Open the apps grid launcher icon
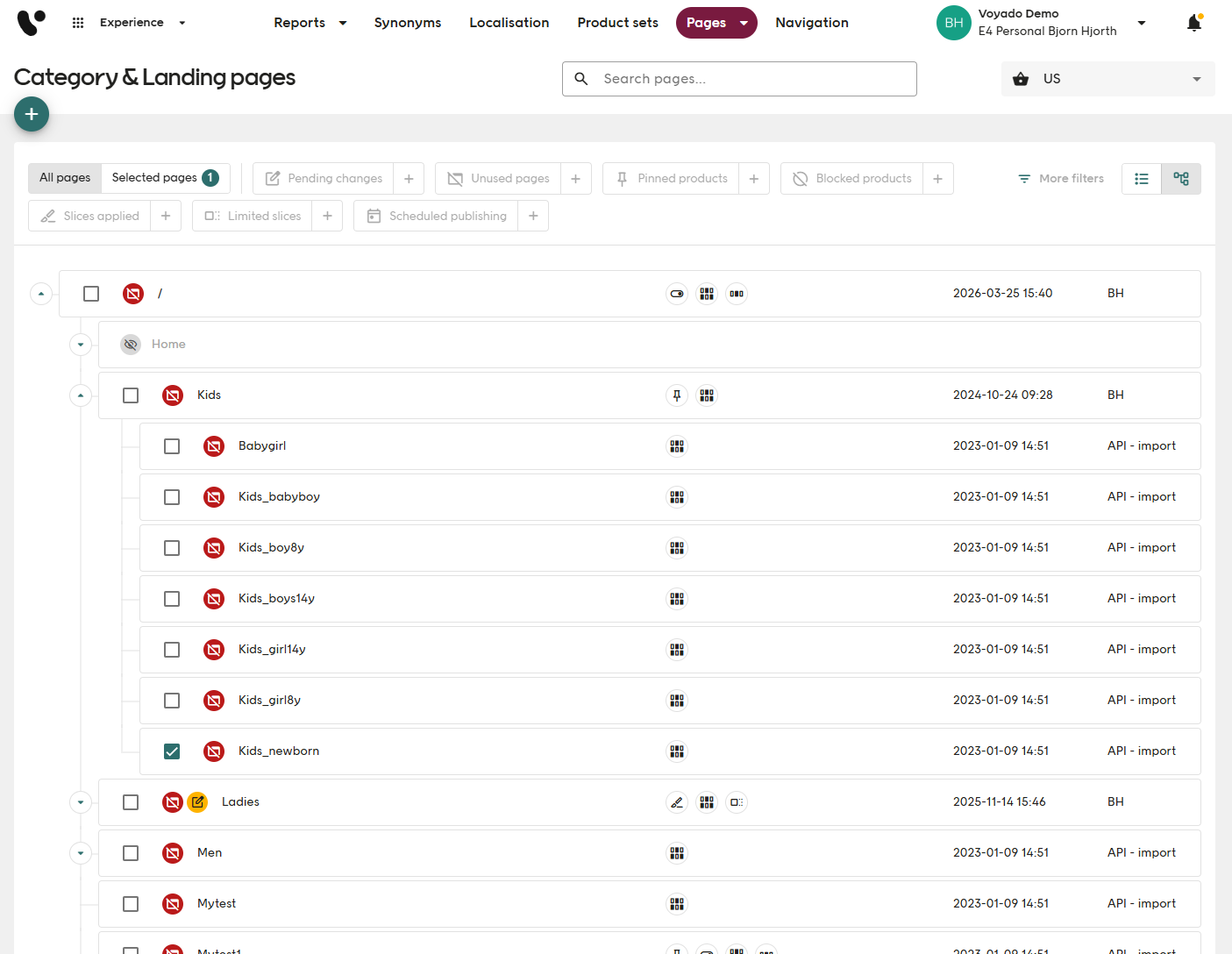 pos(78,23)
